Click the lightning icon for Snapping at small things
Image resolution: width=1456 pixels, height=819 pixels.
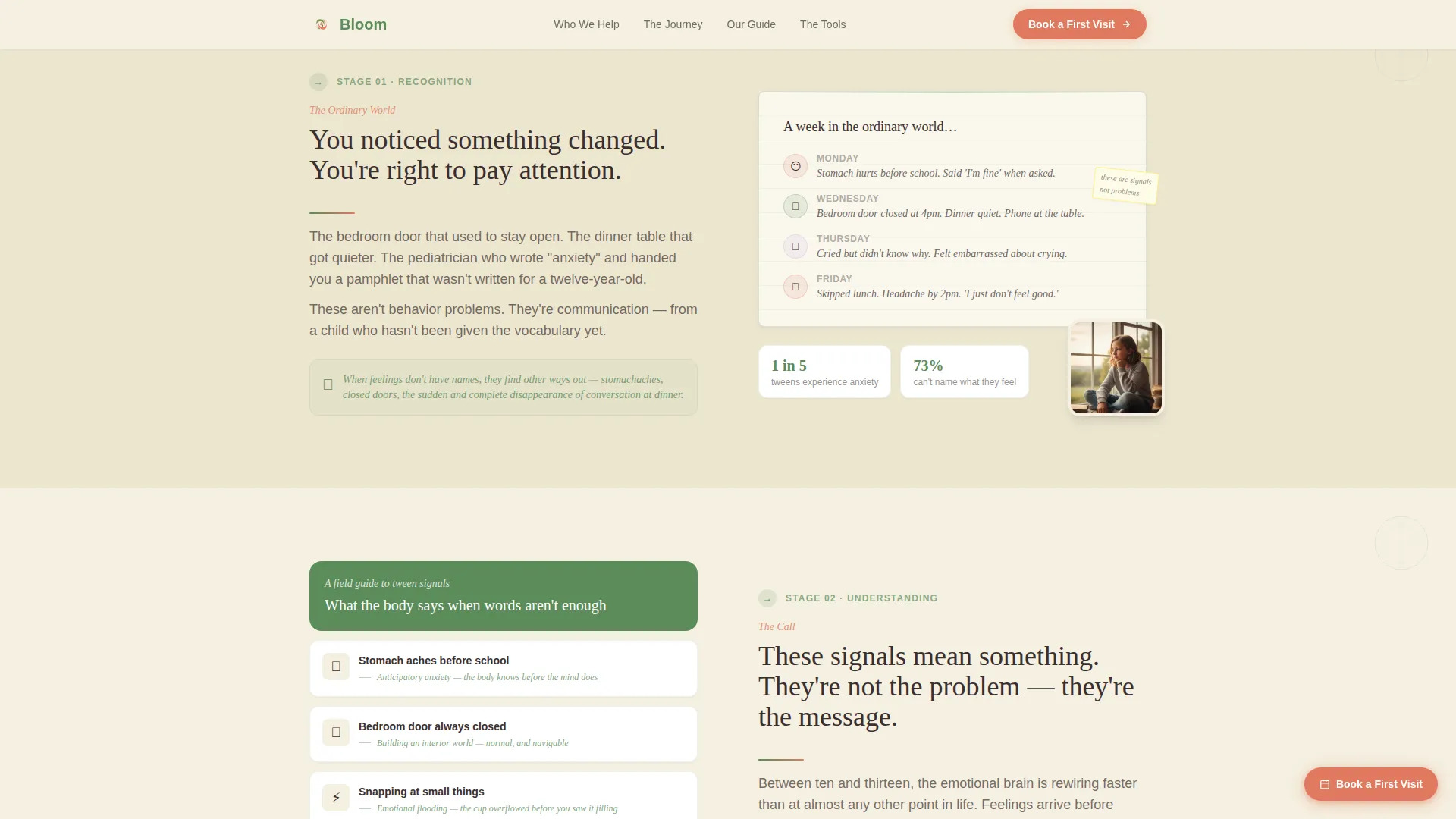[336, 798]
